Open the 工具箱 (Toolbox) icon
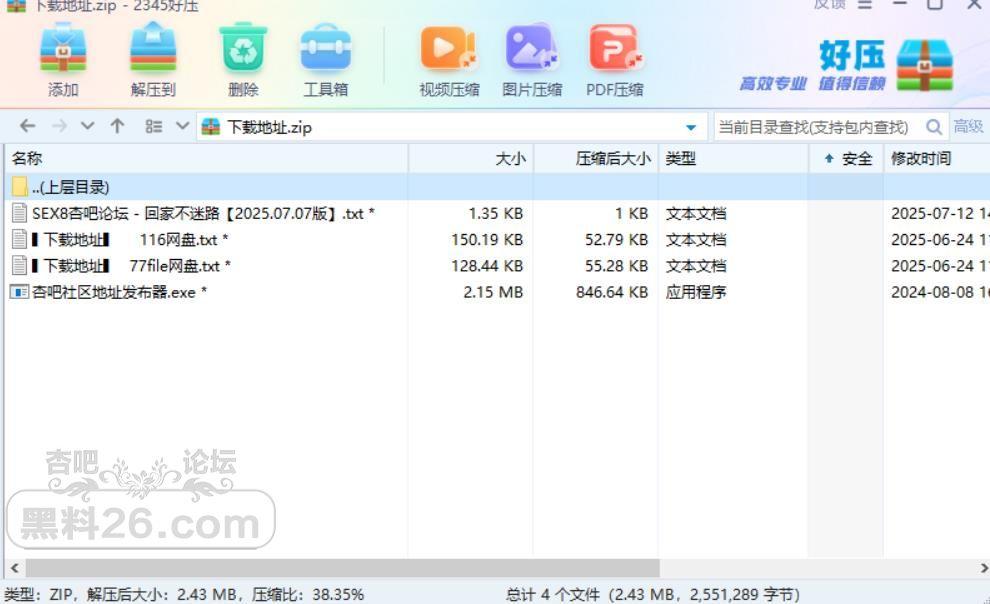The width and height of the screenshot is (990, 604). tap(326, 48)
